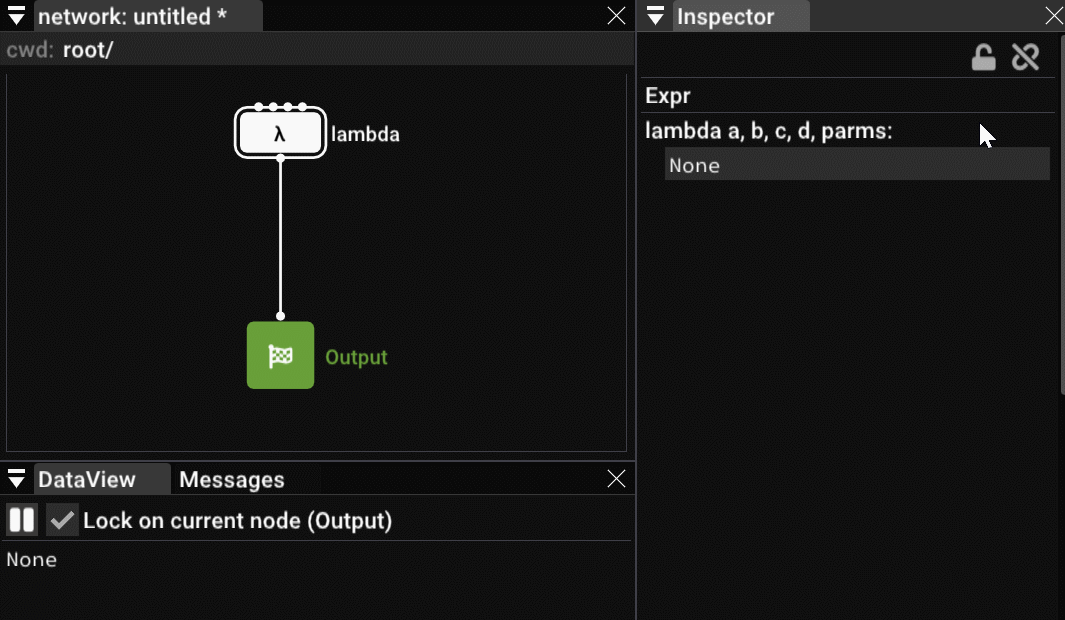
Task: Open the network panel dropdown triangle
Action: point(16,16)
